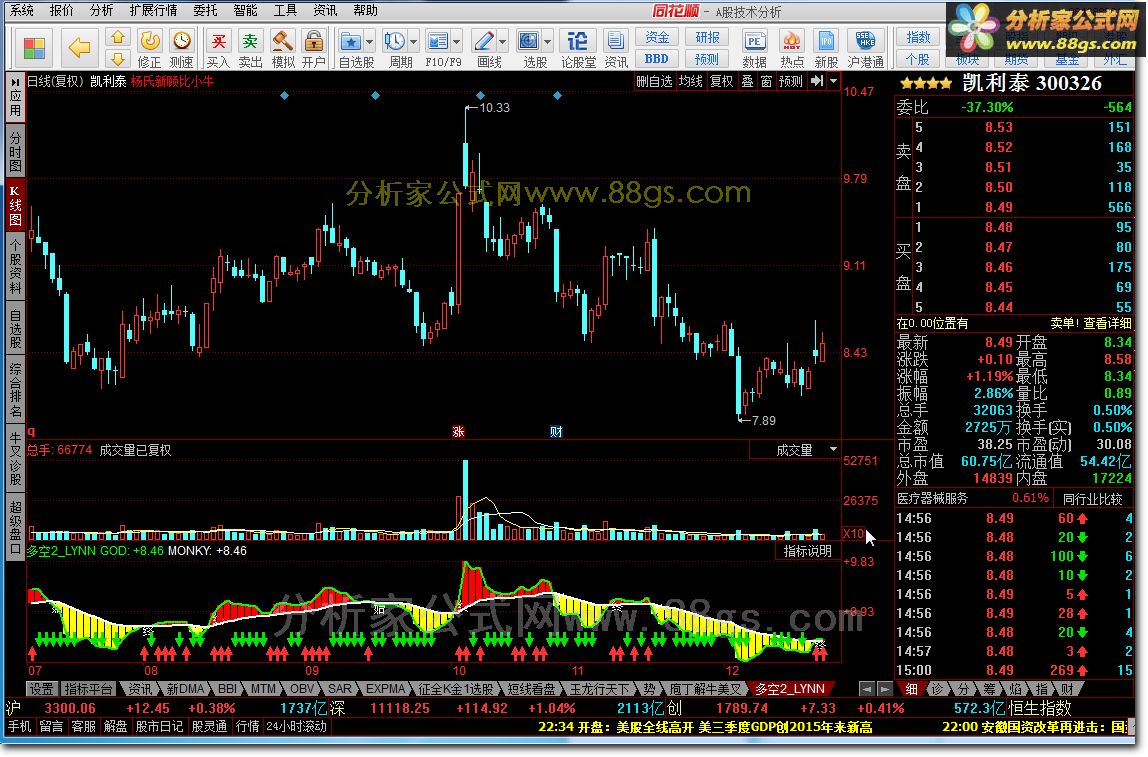
Task: Open 个股资料 sidebar tab
Action: (15, 266)
